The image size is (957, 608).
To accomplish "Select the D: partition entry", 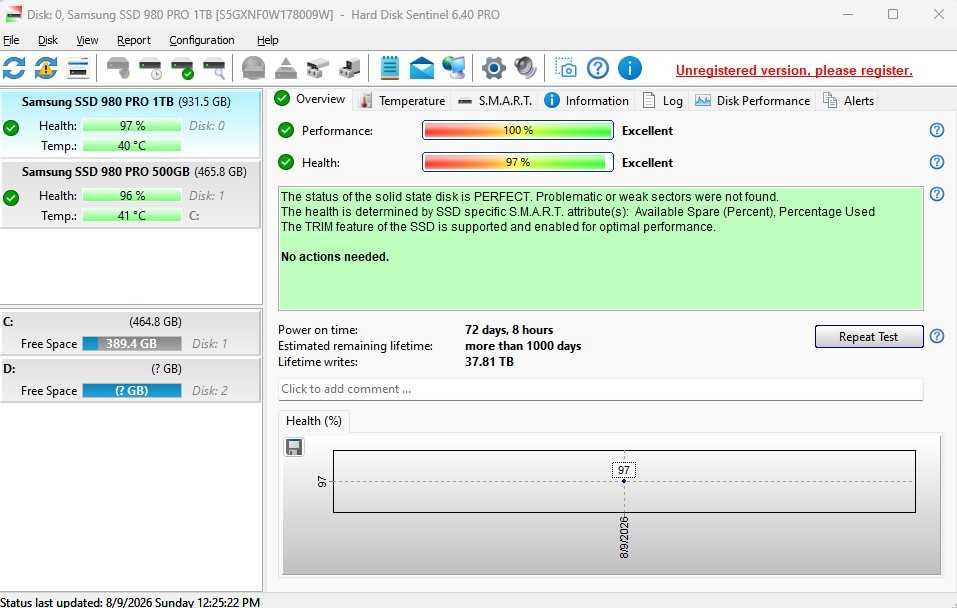I will click(131, 380).
